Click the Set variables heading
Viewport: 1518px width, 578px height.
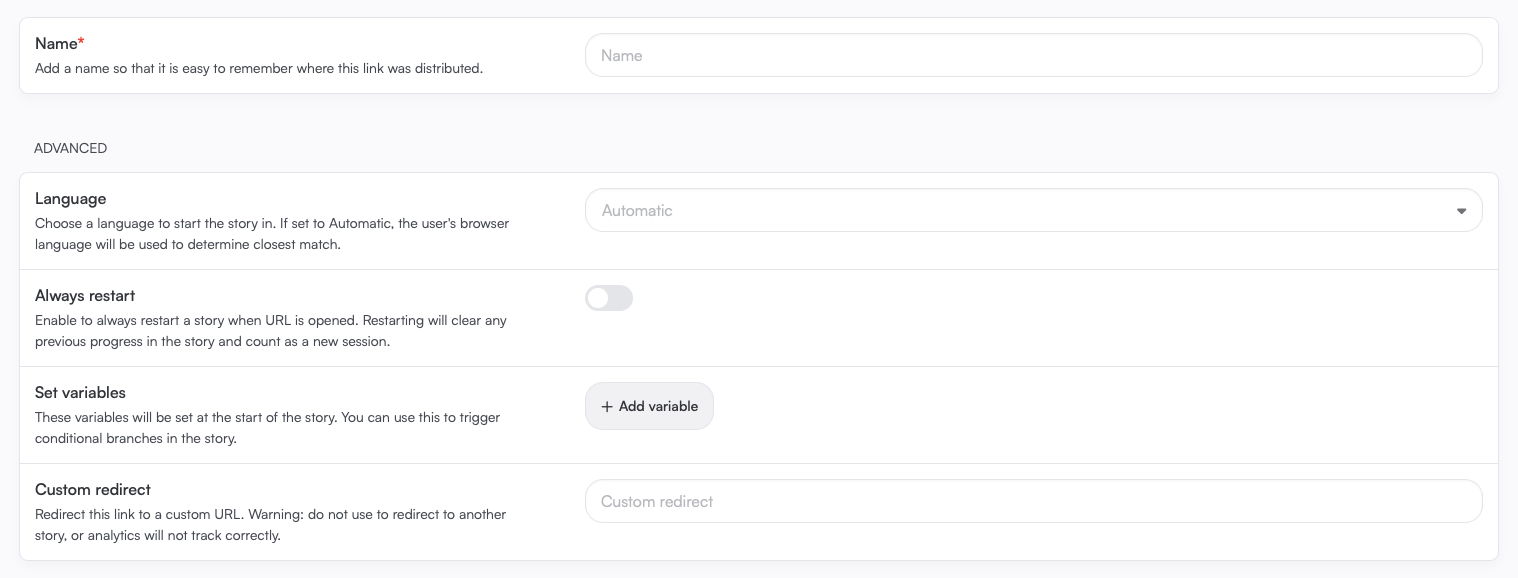(80, 393)
